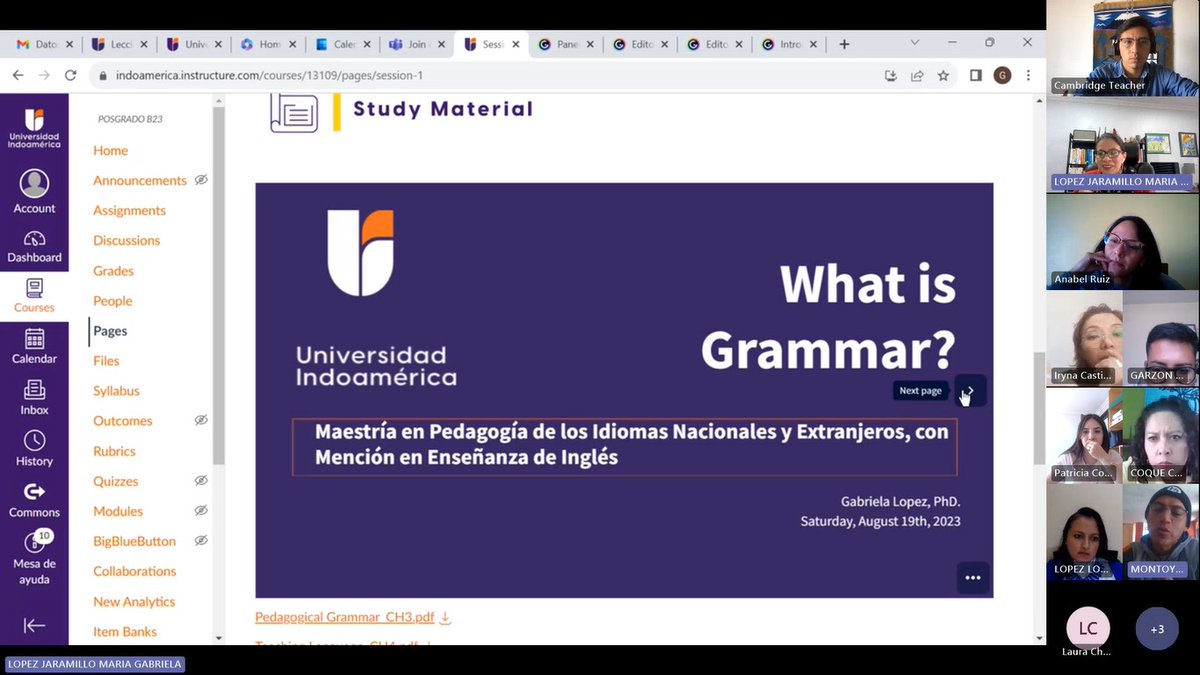Image resolution: width=1200 pixels, height=675 pixels.
Task: Open Pages in course navigation
Action: (x=110, y=330)
